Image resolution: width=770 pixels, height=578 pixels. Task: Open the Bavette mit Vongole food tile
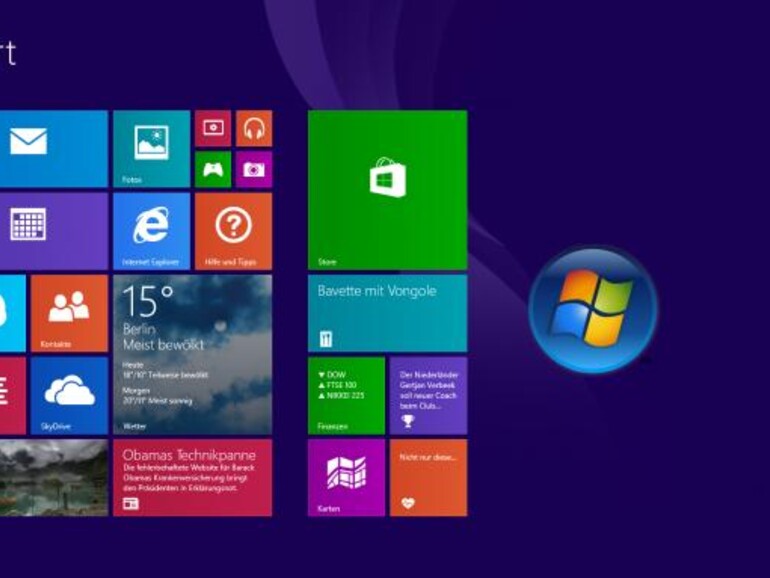point(387,313)
